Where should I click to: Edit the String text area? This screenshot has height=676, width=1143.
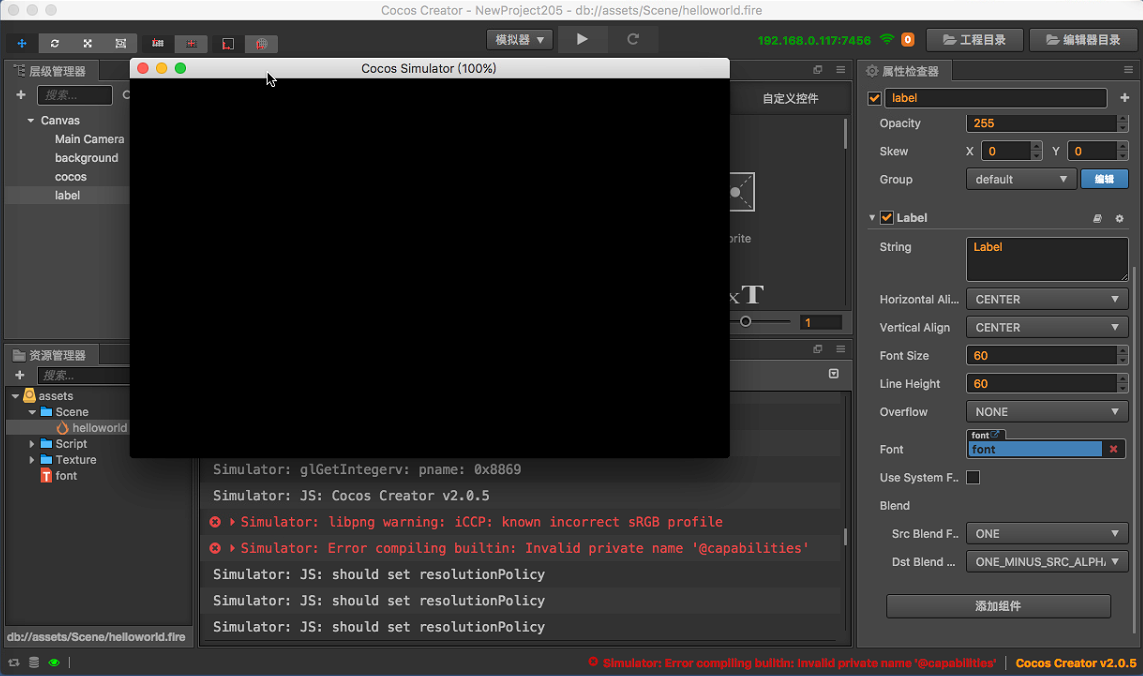1048,260
